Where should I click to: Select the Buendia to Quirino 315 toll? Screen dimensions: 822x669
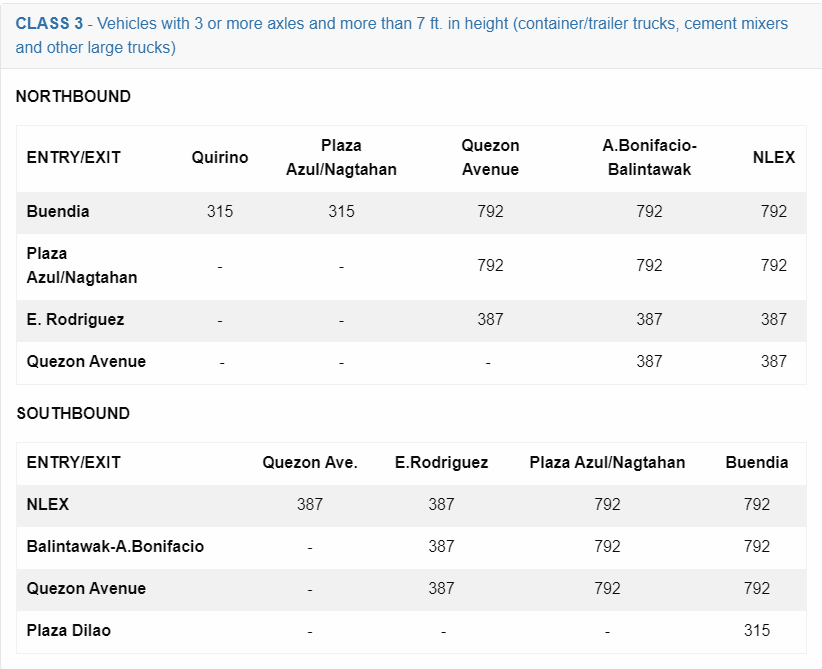220,211
